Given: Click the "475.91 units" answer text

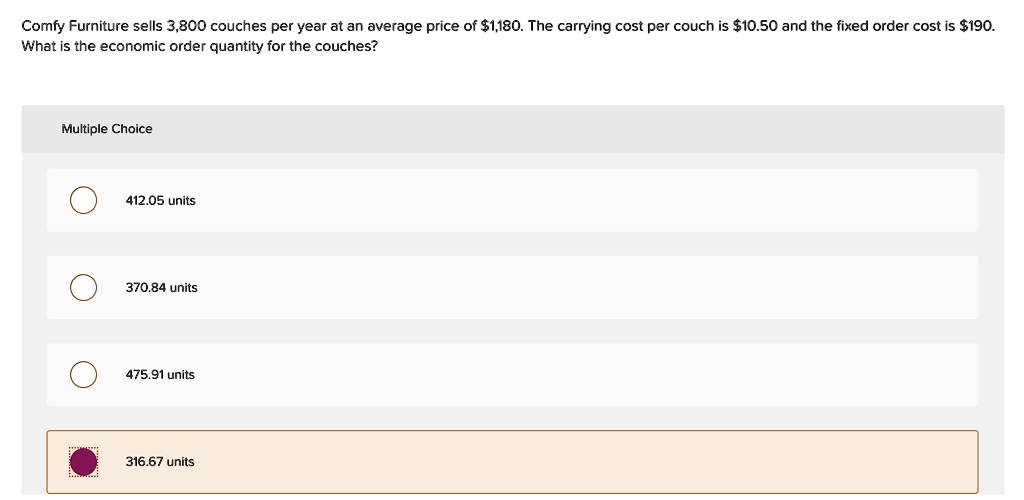Looking at the screenshot, I should pos(160,375).
